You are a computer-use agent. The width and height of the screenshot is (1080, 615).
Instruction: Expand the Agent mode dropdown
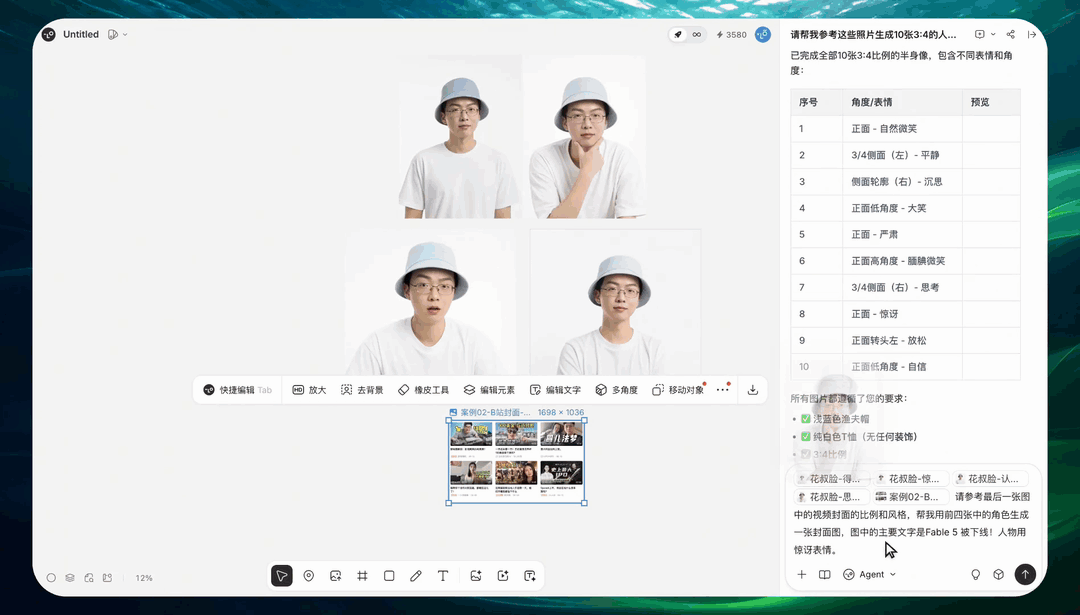869,574
